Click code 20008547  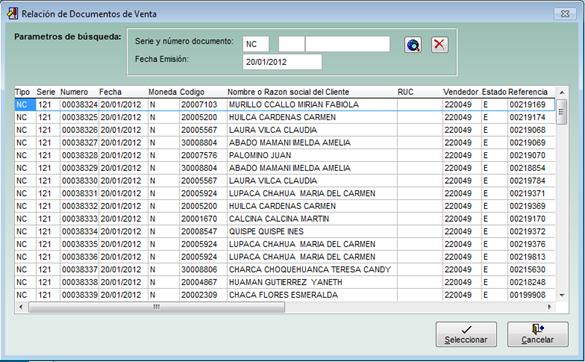tap(199, 231)
